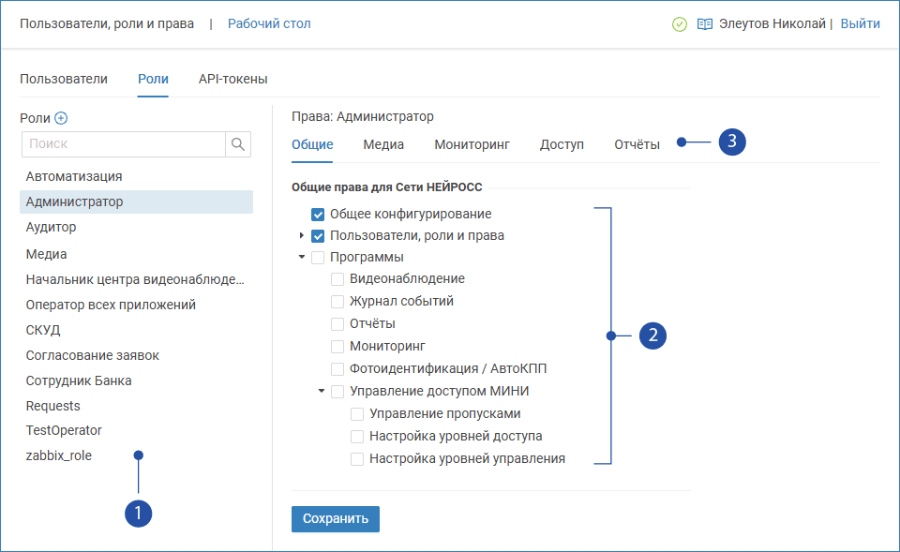
Task: Check the Журнал событий checkbox
Action: click(x=338, y=302)
